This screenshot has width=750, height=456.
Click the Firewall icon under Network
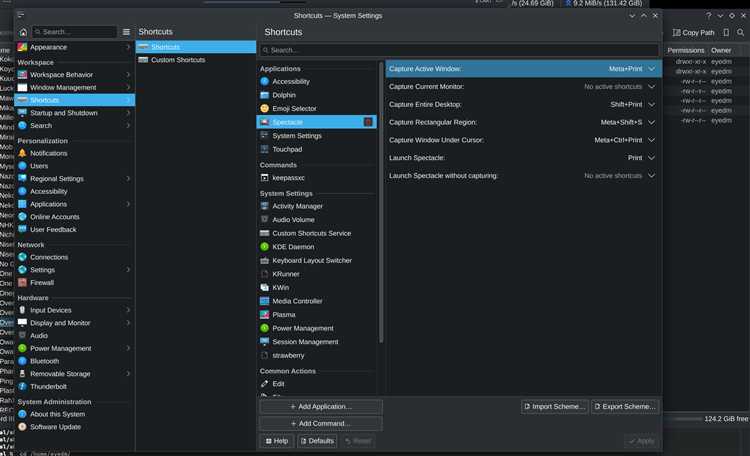tap(22, 283)
